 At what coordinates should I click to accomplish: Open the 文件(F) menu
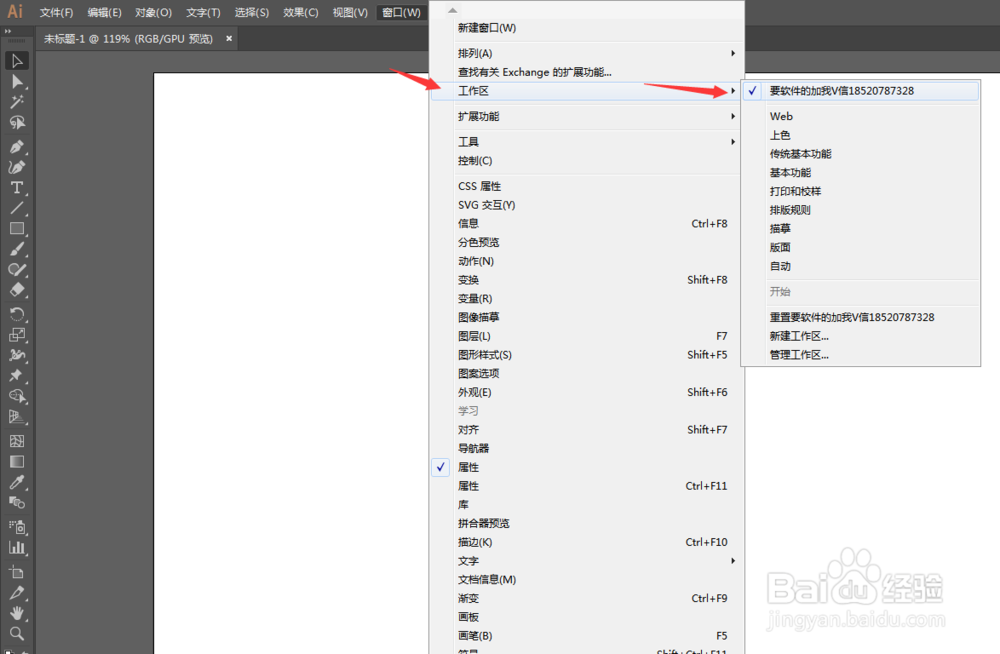[x=56, y=13]
